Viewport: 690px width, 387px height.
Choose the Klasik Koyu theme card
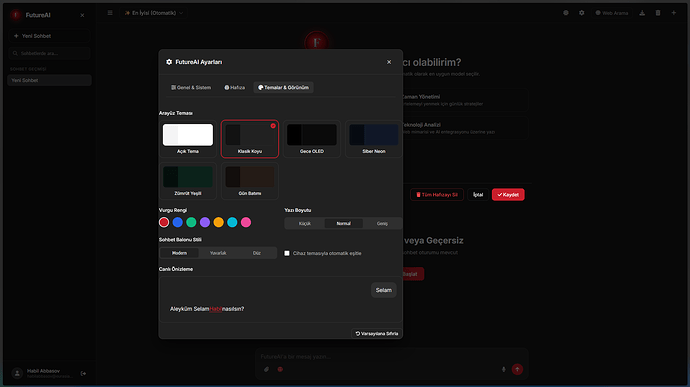pos(250,139)
